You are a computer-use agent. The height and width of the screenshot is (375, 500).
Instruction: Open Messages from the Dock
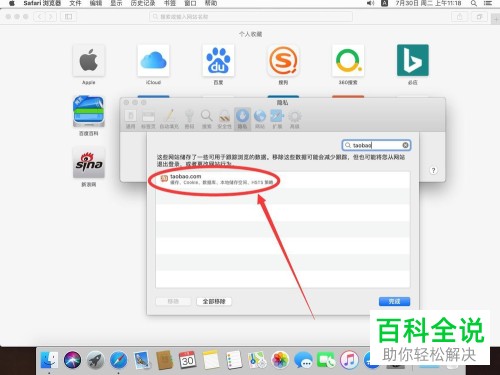(x=303, y=360)
